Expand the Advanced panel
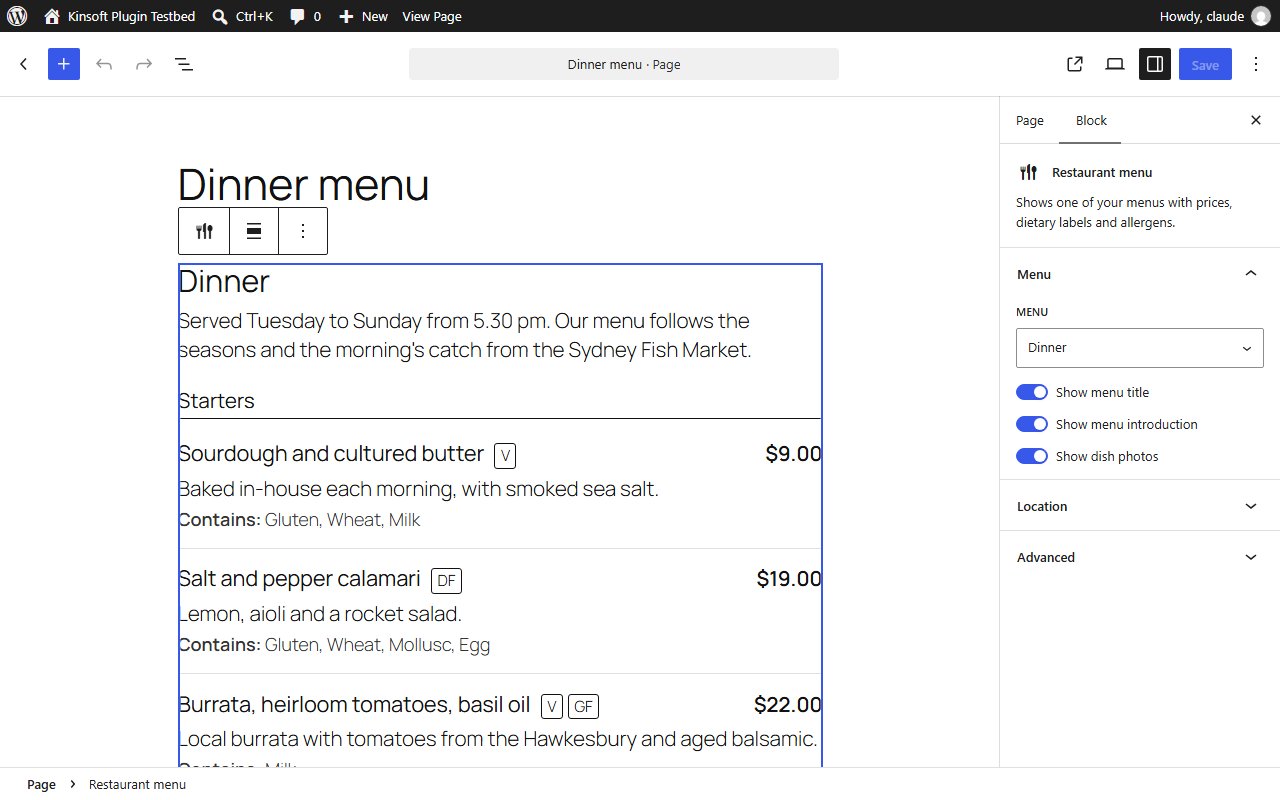This screenshot has width=1280, height=800. click(1140, 557)
